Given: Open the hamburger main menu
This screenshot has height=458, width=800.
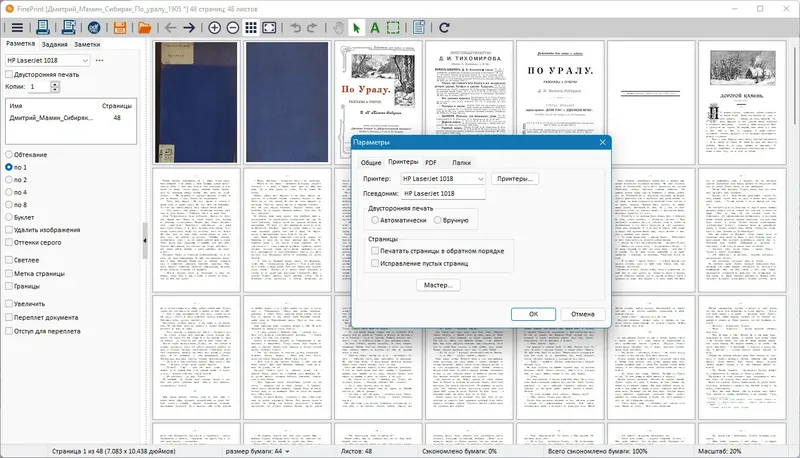Looking at the screenshot, I should point(17,28).
